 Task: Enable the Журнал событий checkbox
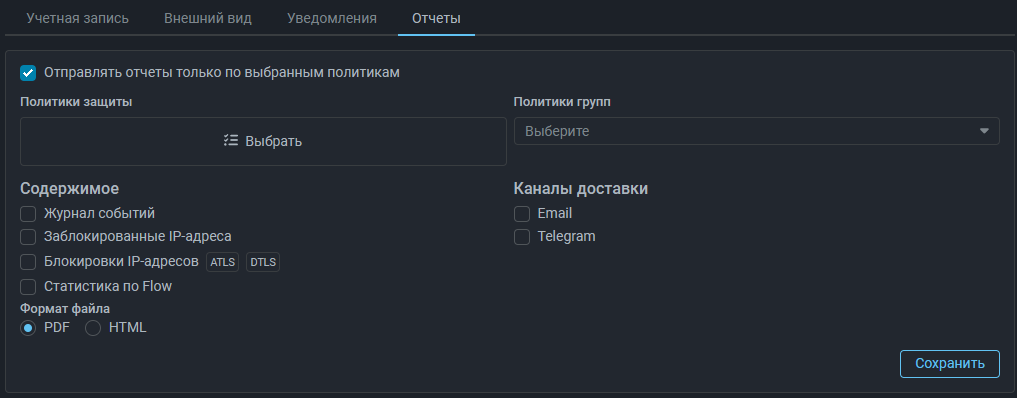tap(28, 214)
